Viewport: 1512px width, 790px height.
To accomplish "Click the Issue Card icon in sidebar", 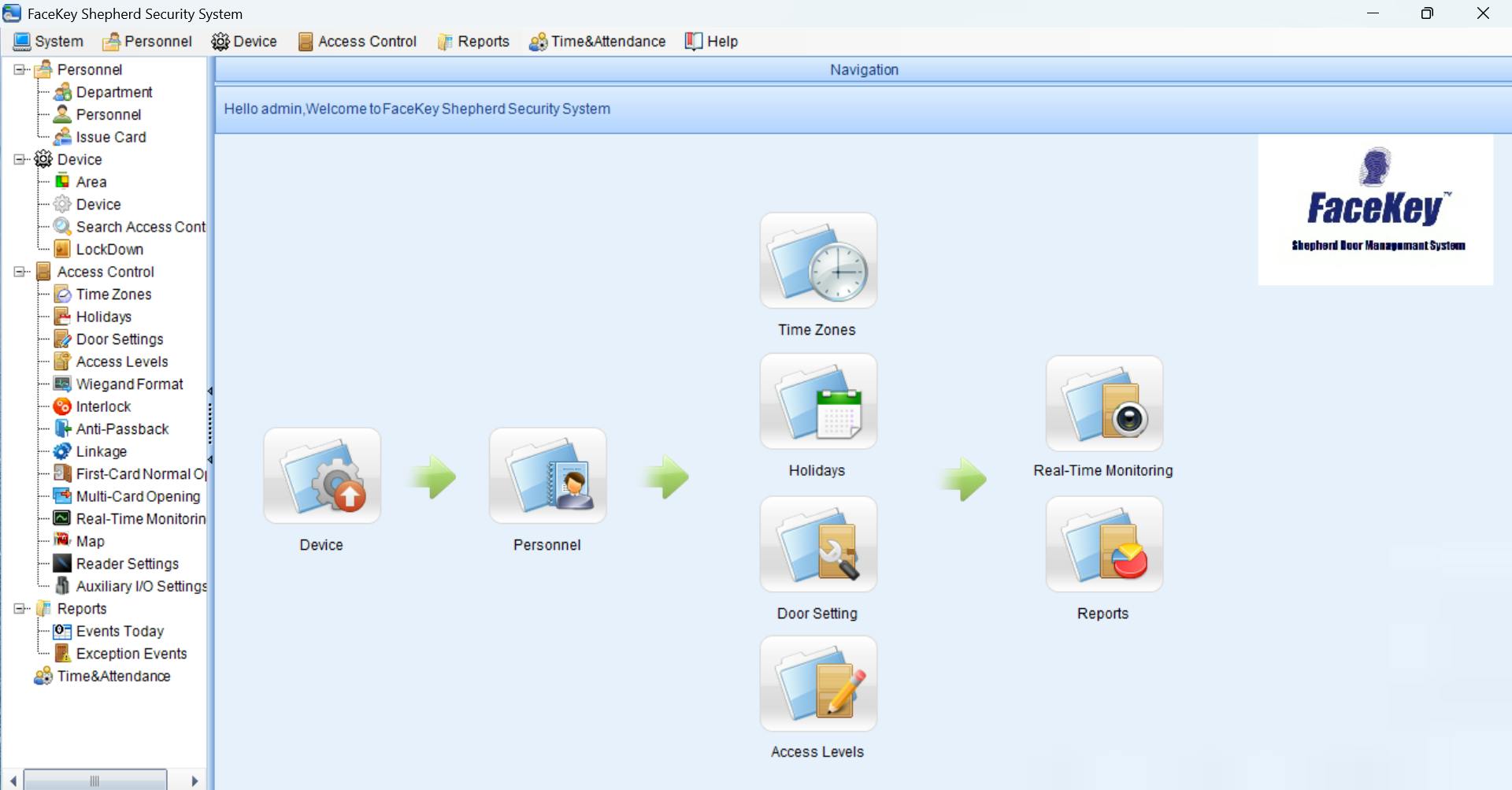I will (x=62, y=137).
